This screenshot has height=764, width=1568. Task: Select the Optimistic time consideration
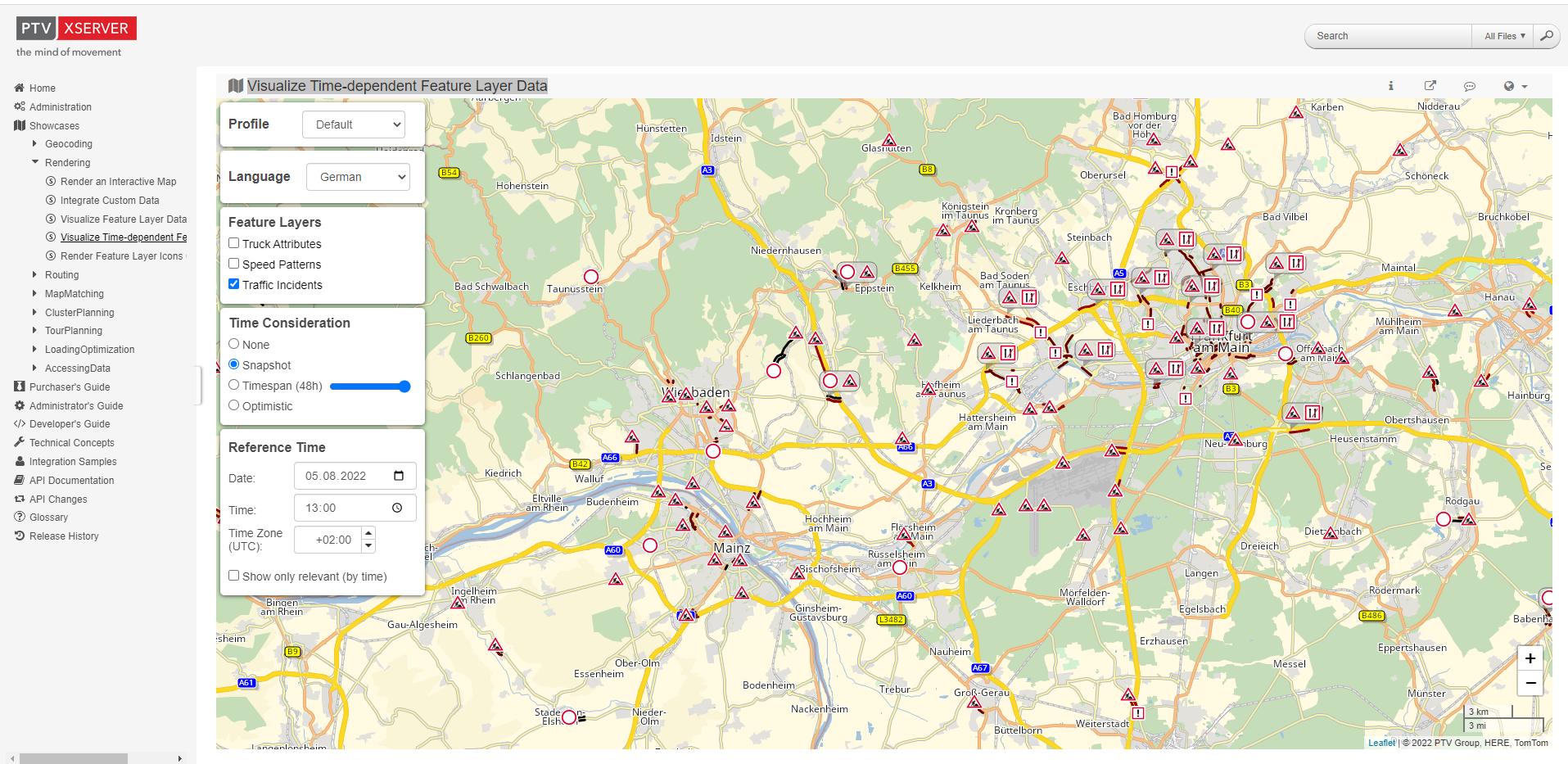[x=234, y=405]
